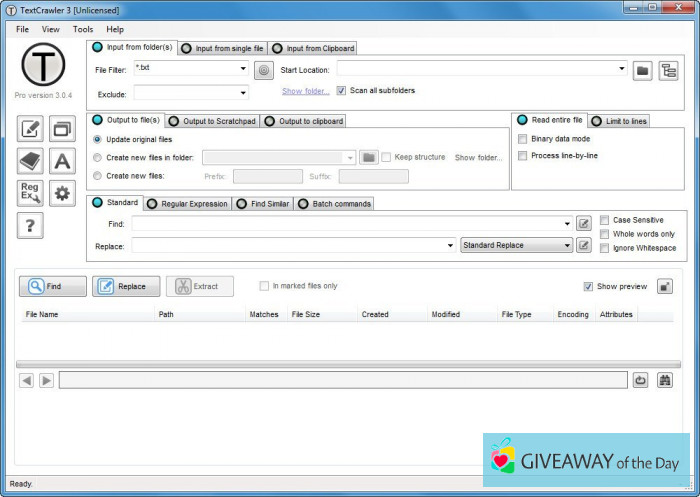Open the scratchpad editor icon in sidebar

click(30, 129)
